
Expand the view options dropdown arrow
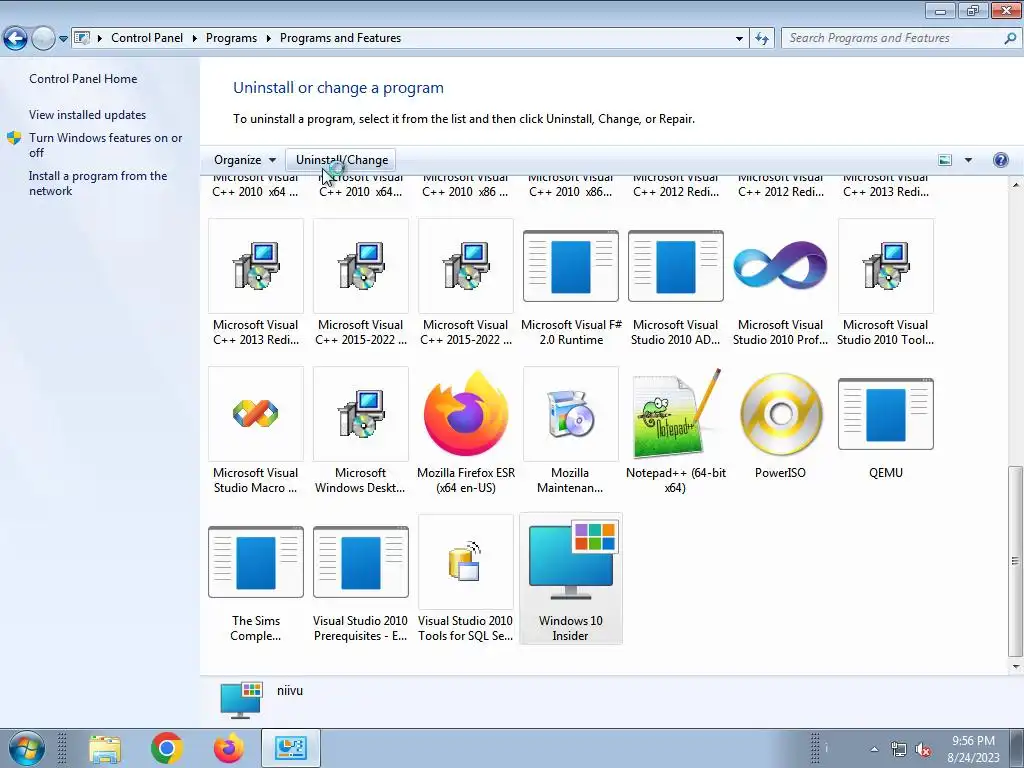pos(968,160)
